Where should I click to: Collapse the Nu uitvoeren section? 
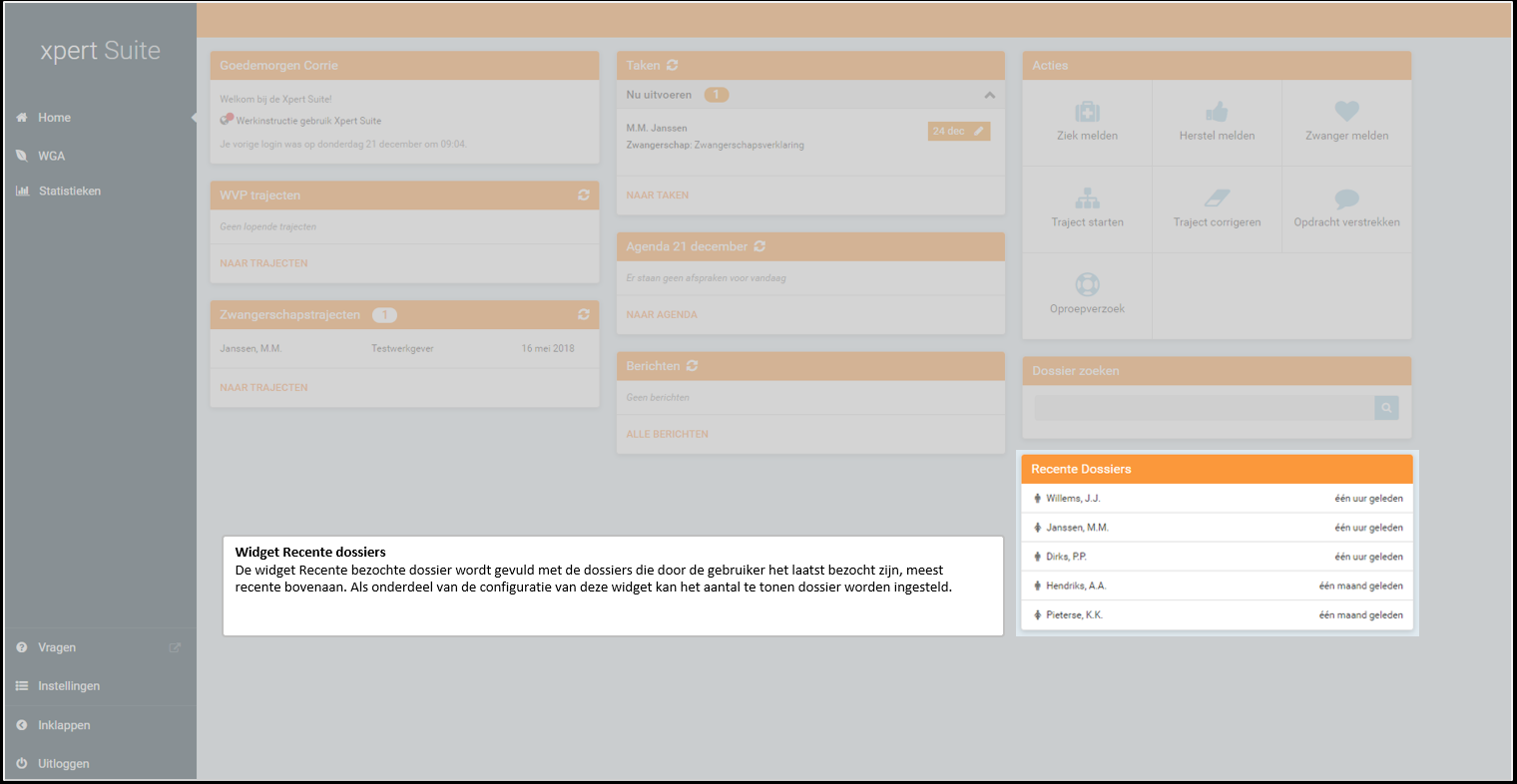pos(989,95)
